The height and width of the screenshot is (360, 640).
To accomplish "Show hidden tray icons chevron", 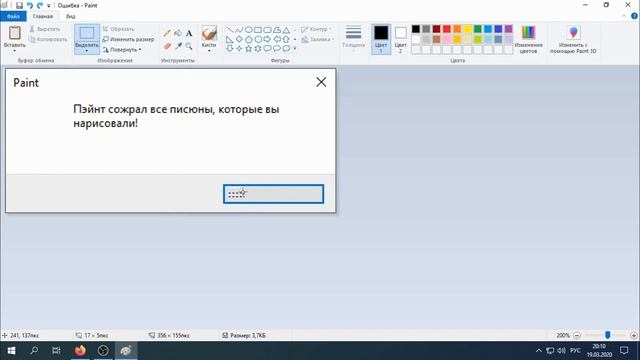I will click(539, 351).
